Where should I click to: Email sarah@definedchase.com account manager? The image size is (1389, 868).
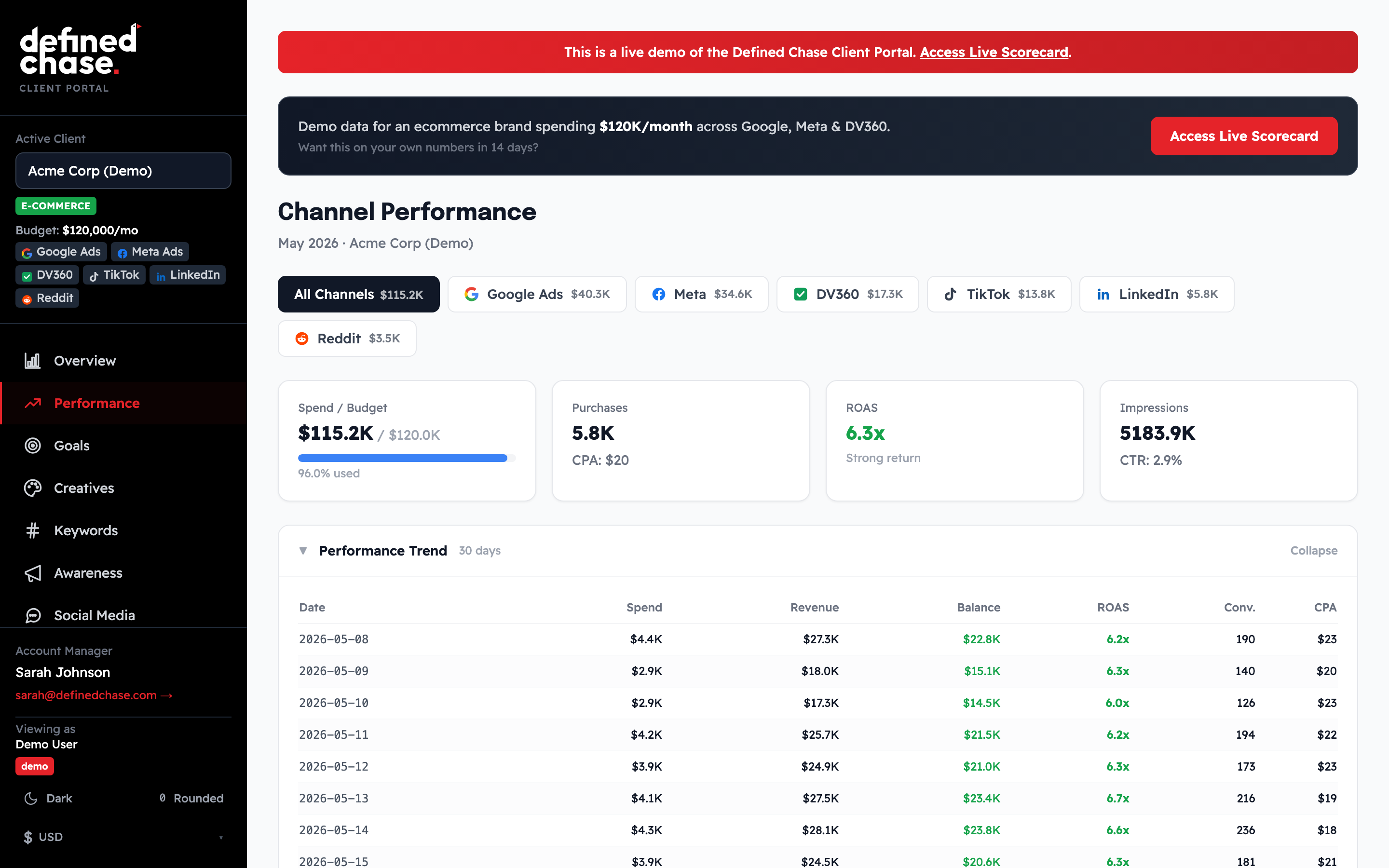pos(94,695)
